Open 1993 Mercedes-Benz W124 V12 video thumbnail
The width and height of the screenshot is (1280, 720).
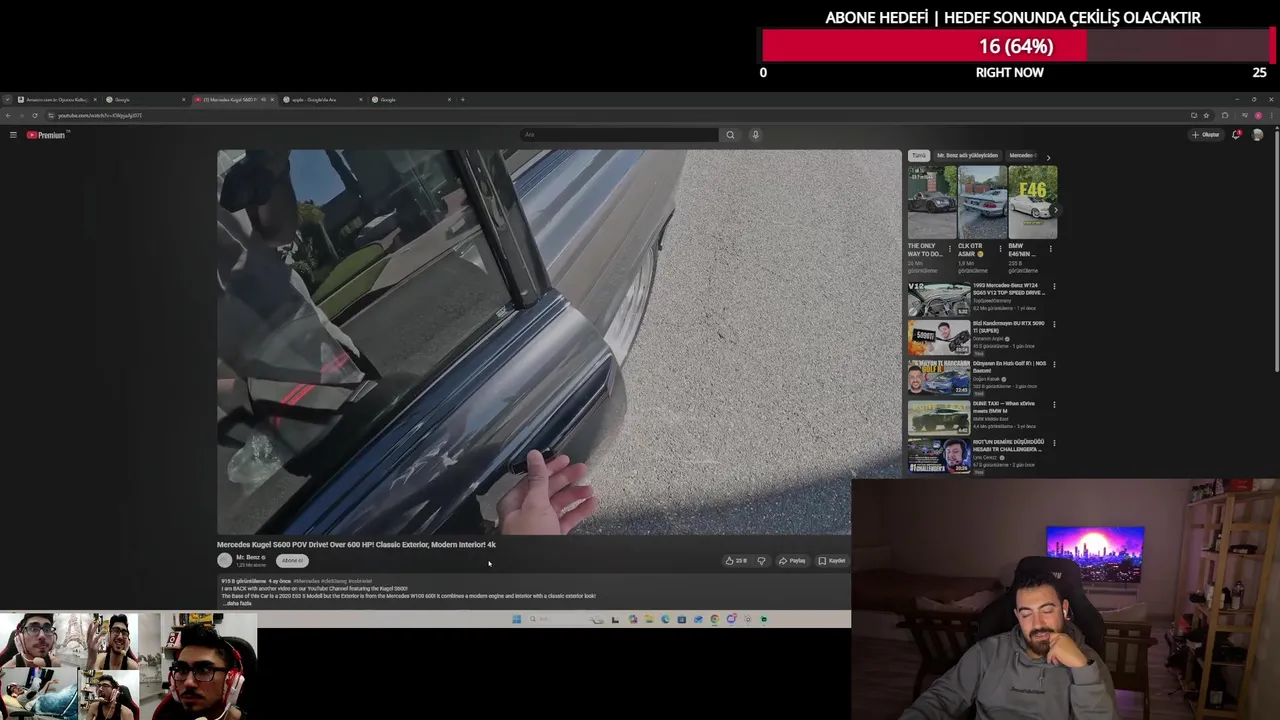939,300
